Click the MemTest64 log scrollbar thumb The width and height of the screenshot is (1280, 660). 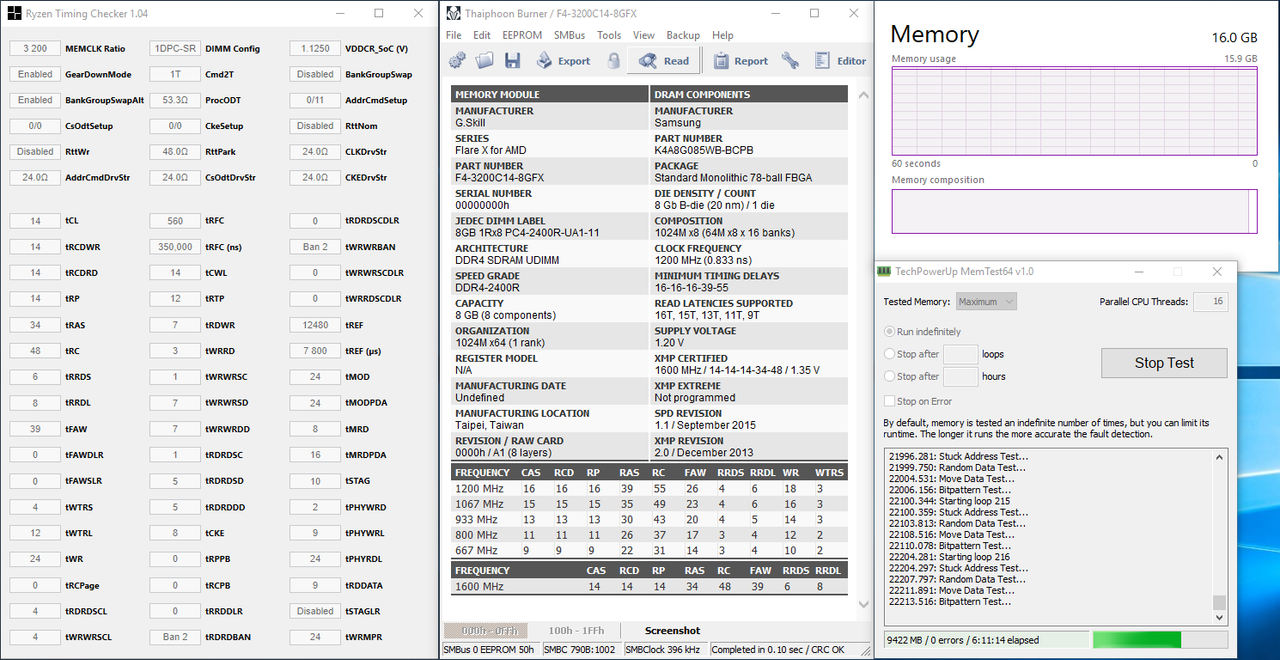(x=1219, y=602)
